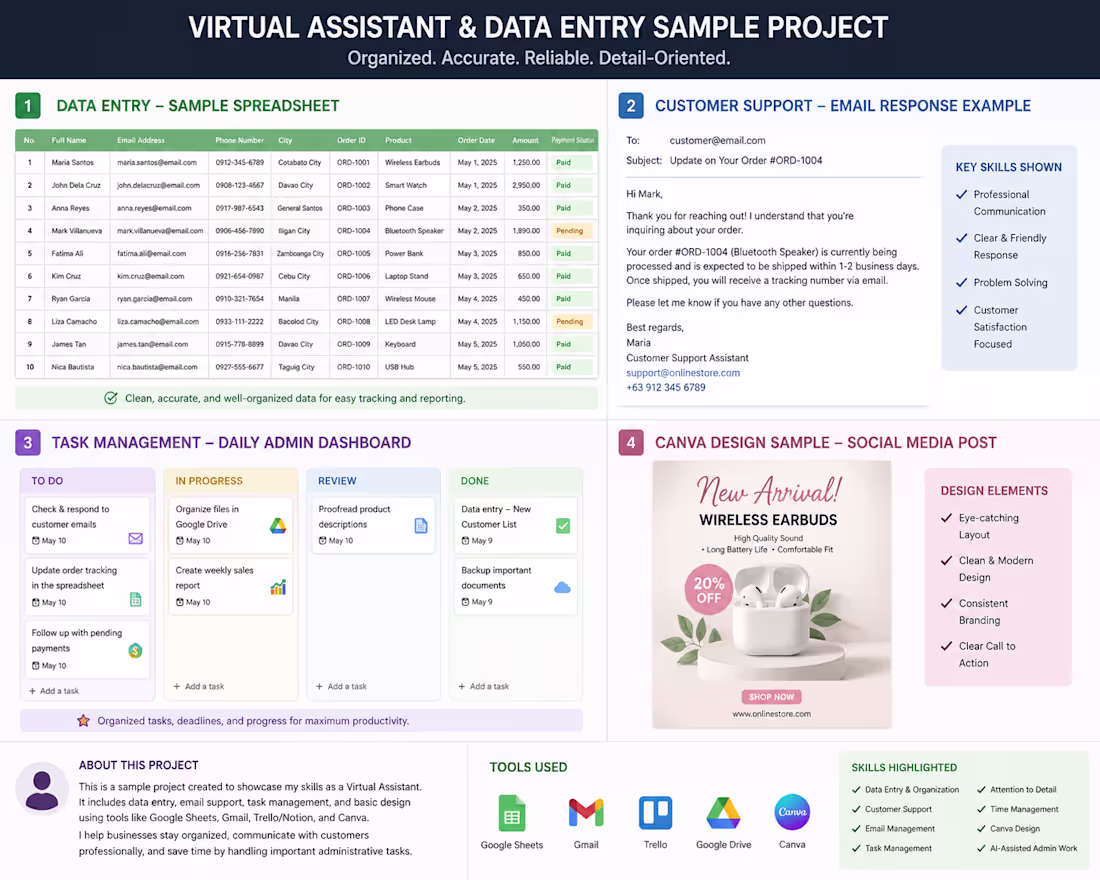The width and height of the screenshot is (1100, 880).
Task: Click the Trello tool icon
Action: click(x=655, y=813)
